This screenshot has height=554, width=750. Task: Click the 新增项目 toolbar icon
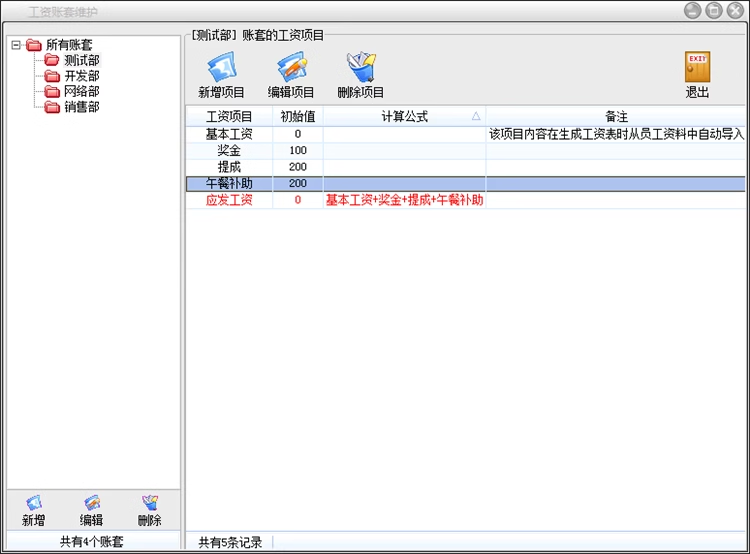pos(221,66)
